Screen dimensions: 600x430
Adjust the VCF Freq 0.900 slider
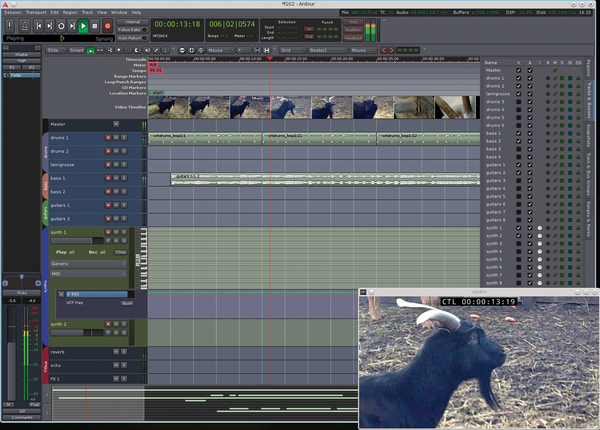[100, 294]
